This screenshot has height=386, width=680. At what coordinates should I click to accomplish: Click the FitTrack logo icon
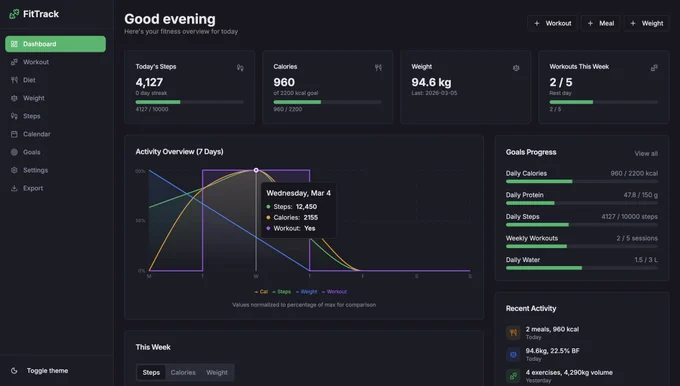click(x=14, y=14)
